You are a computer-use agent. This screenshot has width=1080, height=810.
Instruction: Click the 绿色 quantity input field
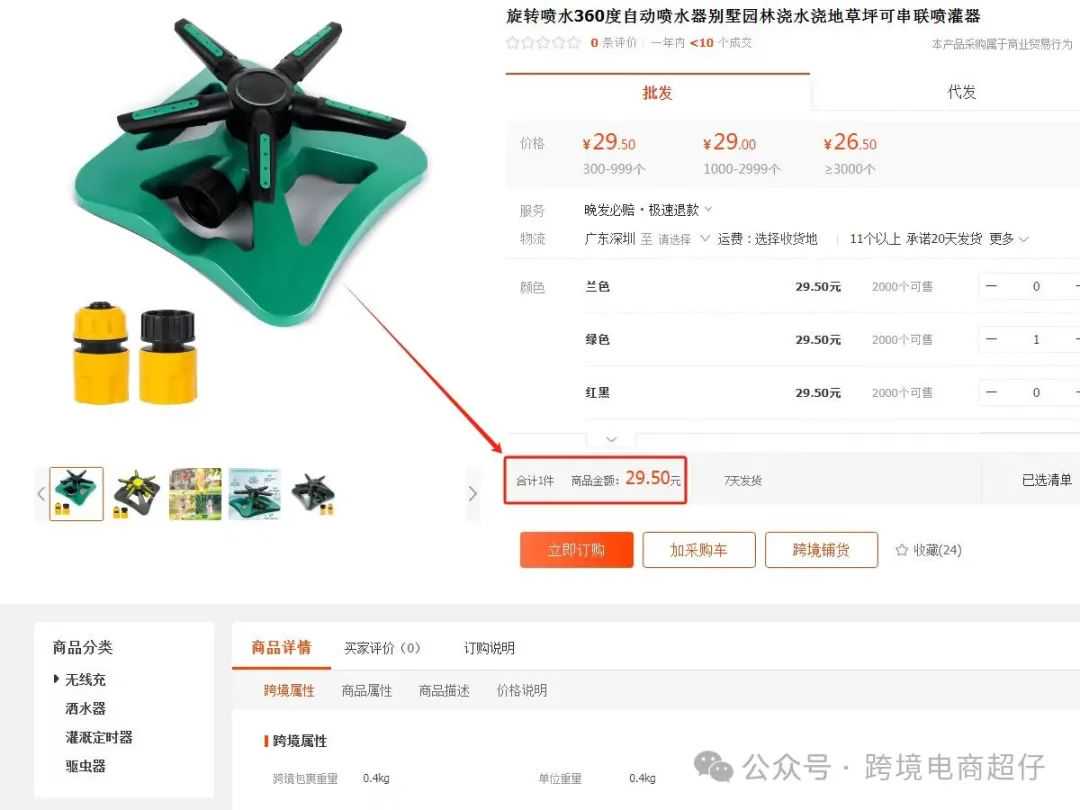[x=1036, y=340]
